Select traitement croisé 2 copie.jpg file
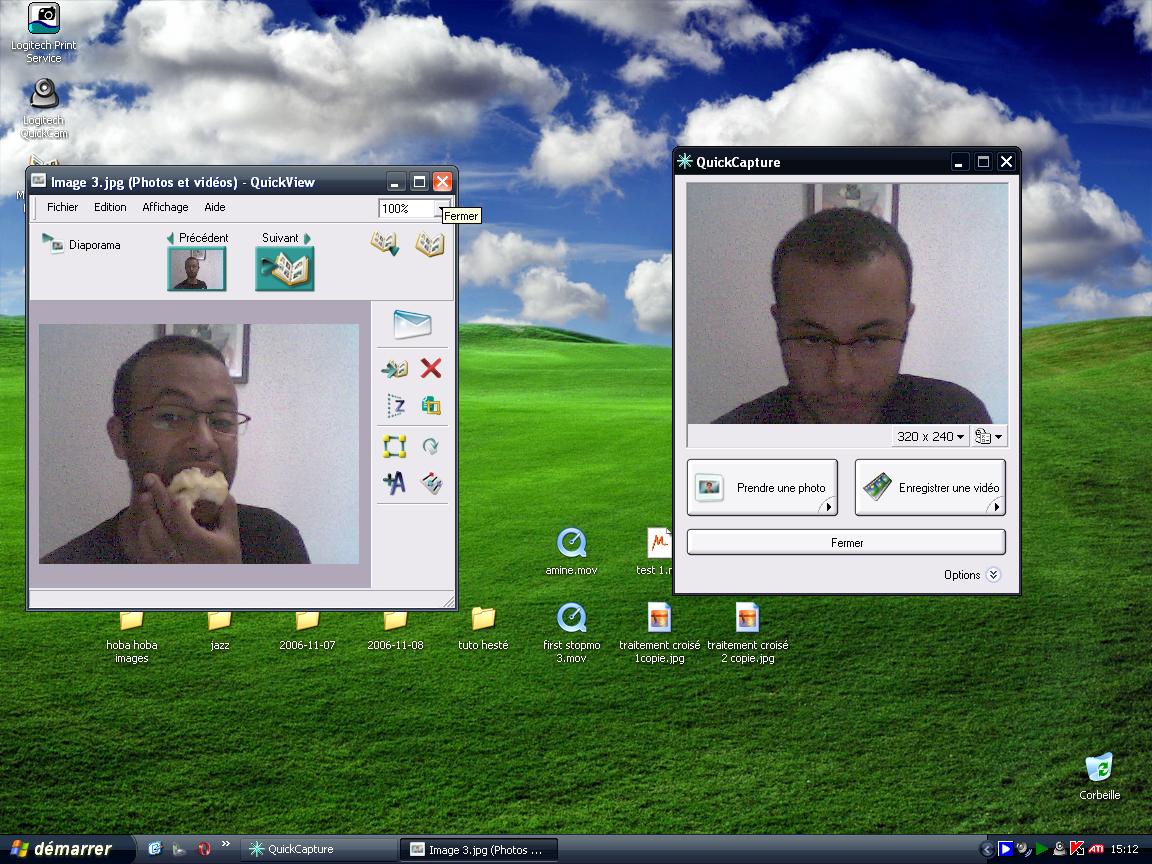 (747, 633)
